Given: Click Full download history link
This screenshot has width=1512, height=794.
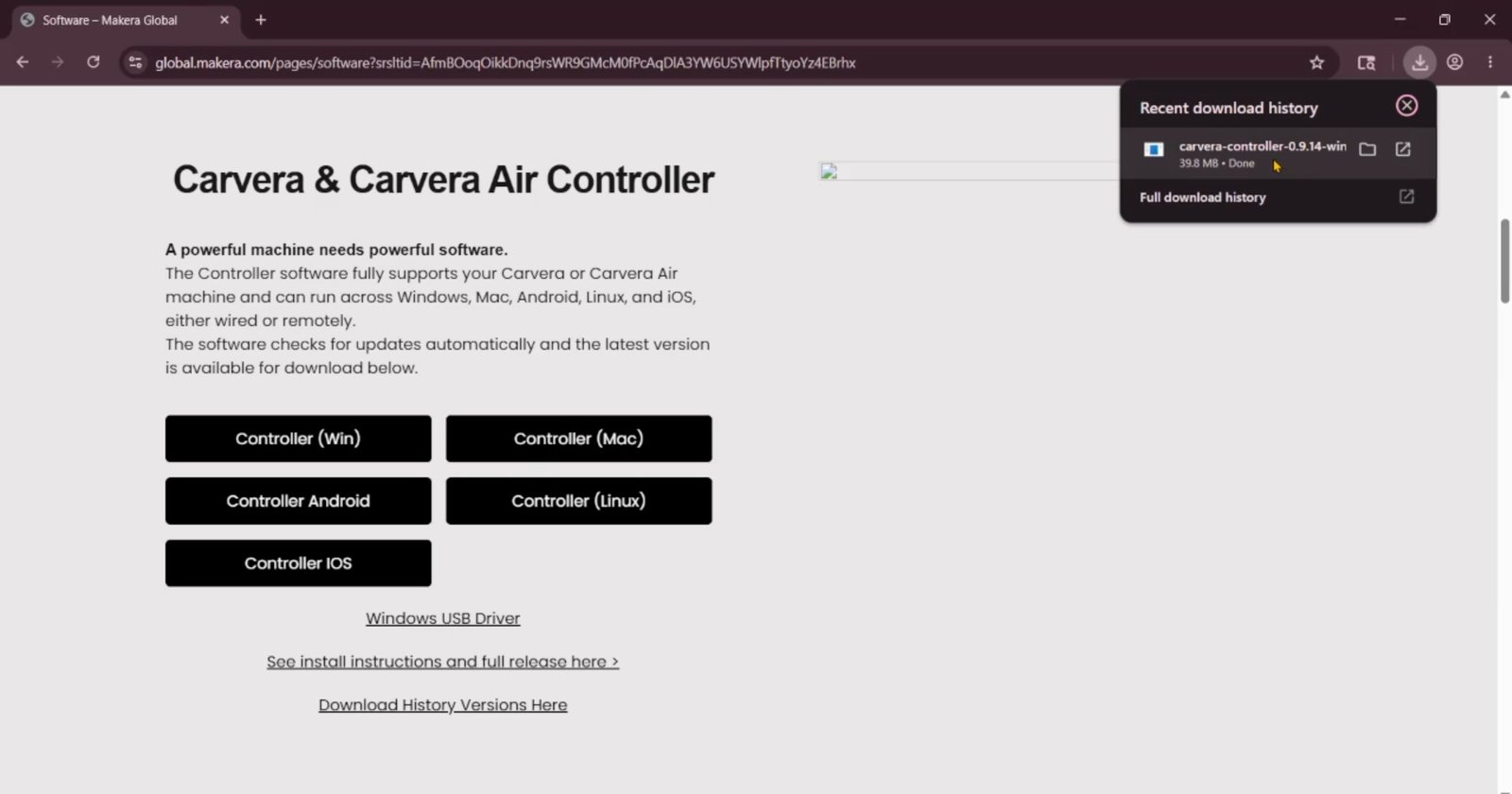Looking at the screenshot, I should (x=1202, y=198).
